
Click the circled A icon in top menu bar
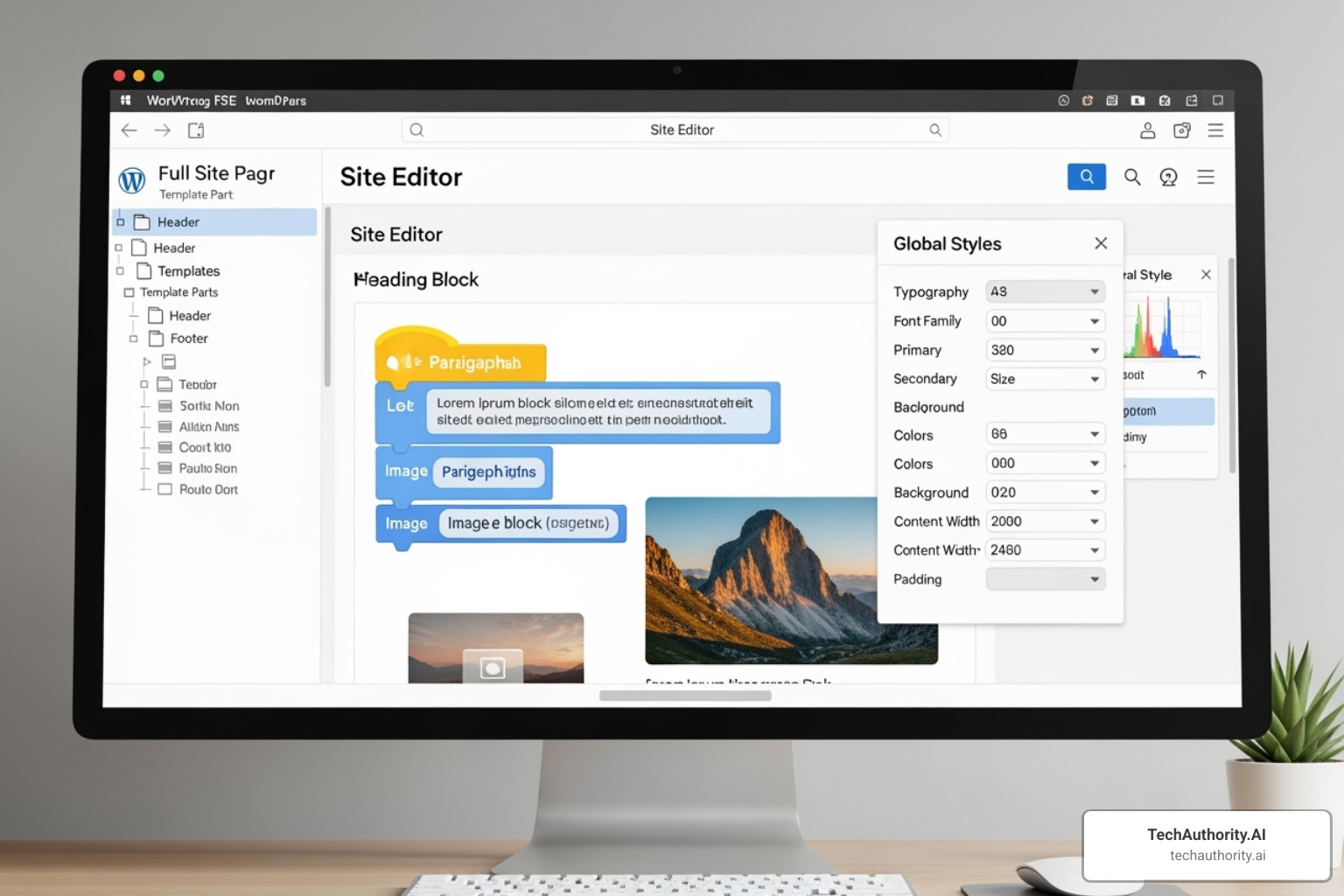click(1064, 101)
